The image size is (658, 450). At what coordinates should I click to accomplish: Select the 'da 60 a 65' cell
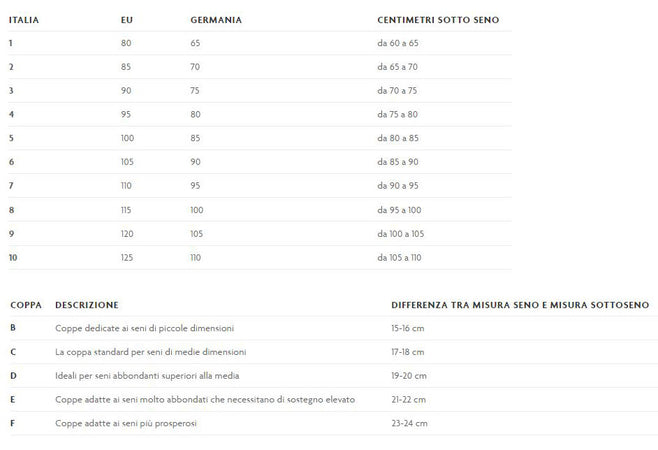398,43
